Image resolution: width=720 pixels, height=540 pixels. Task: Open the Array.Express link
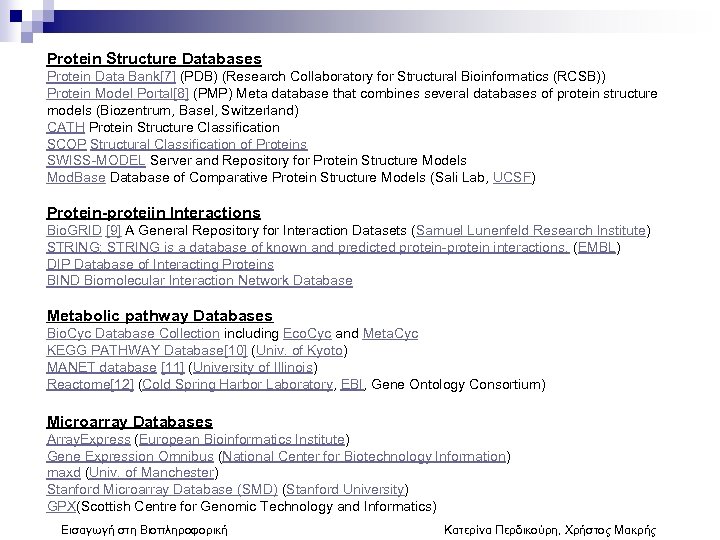(x=88, y=439)
